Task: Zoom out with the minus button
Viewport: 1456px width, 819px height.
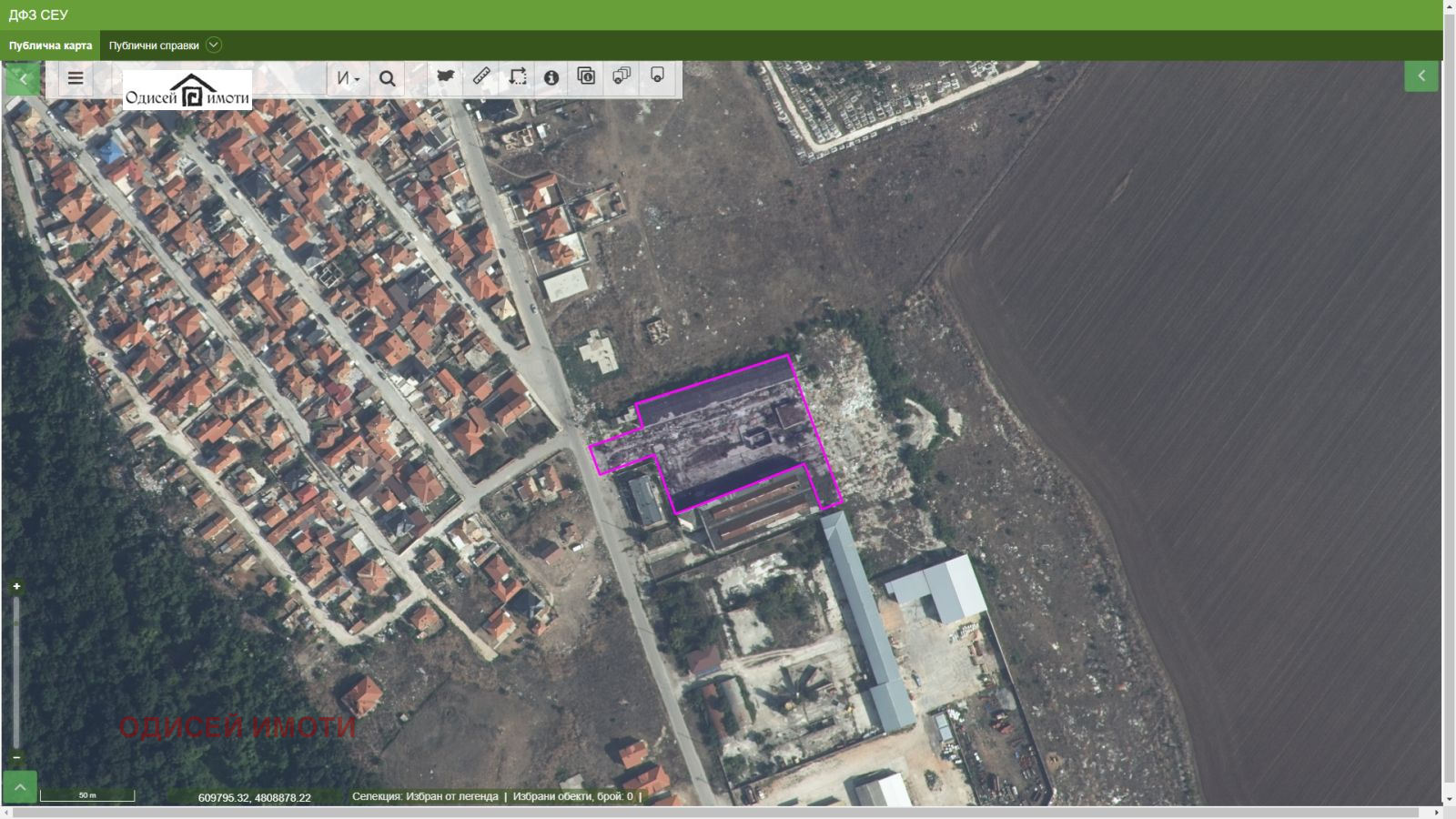Action: coord(16,757)
